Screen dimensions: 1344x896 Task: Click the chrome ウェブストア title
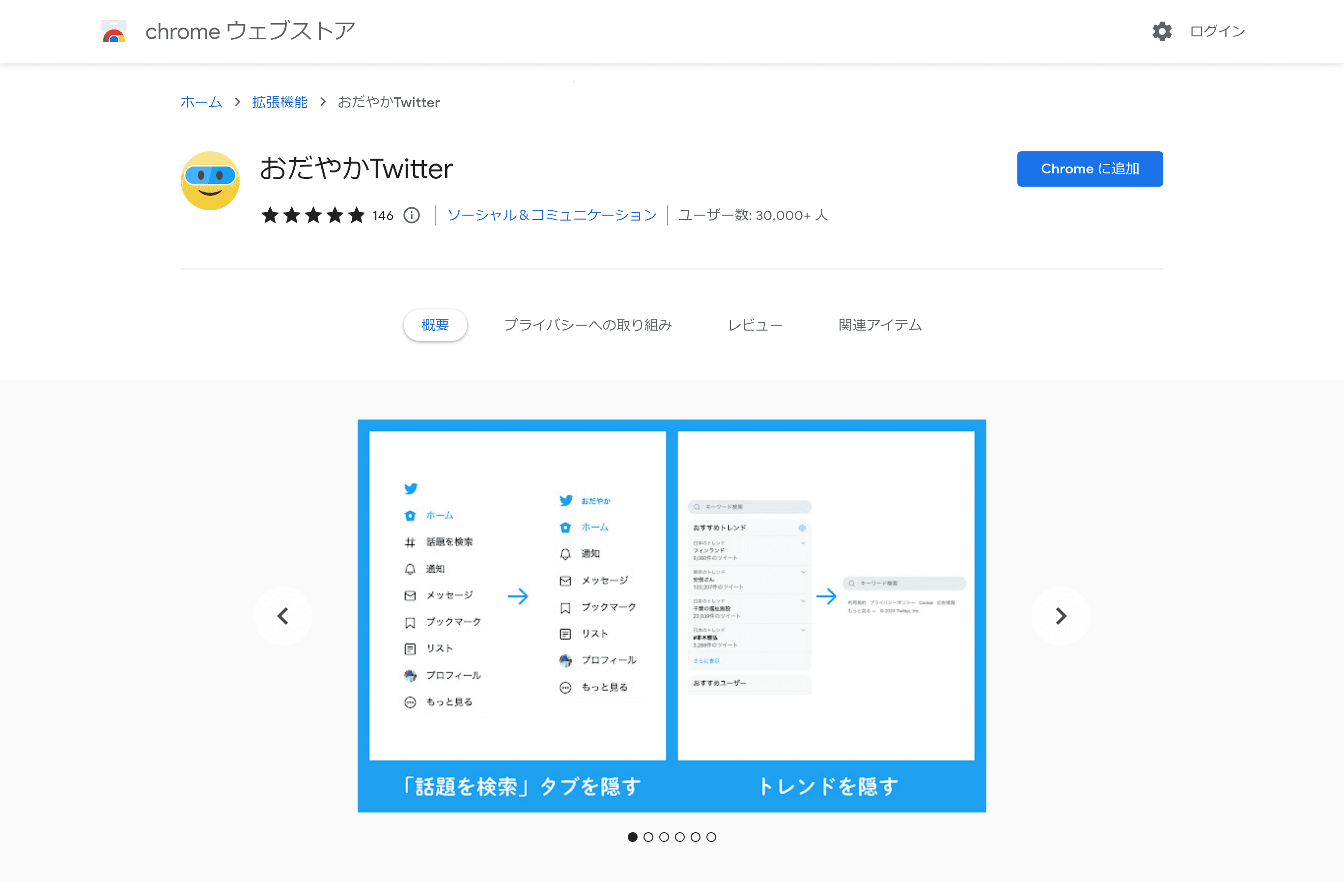pos(251,31)
